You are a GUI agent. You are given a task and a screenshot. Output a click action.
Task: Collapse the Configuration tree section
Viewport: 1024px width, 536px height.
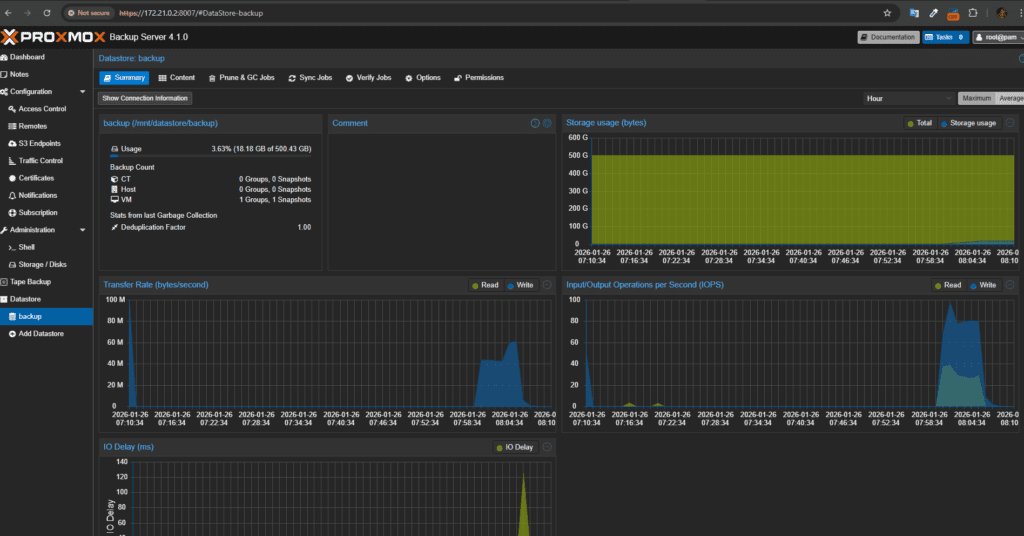pos(82,92)
